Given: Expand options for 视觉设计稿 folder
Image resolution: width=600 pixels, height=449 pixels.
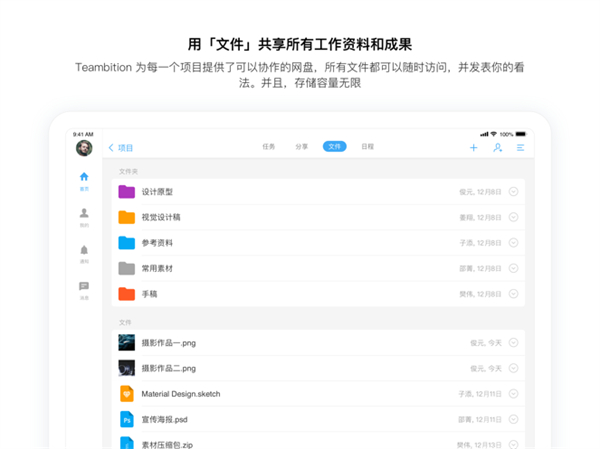Looking at the screenshot, I should (x=514, y=217).
